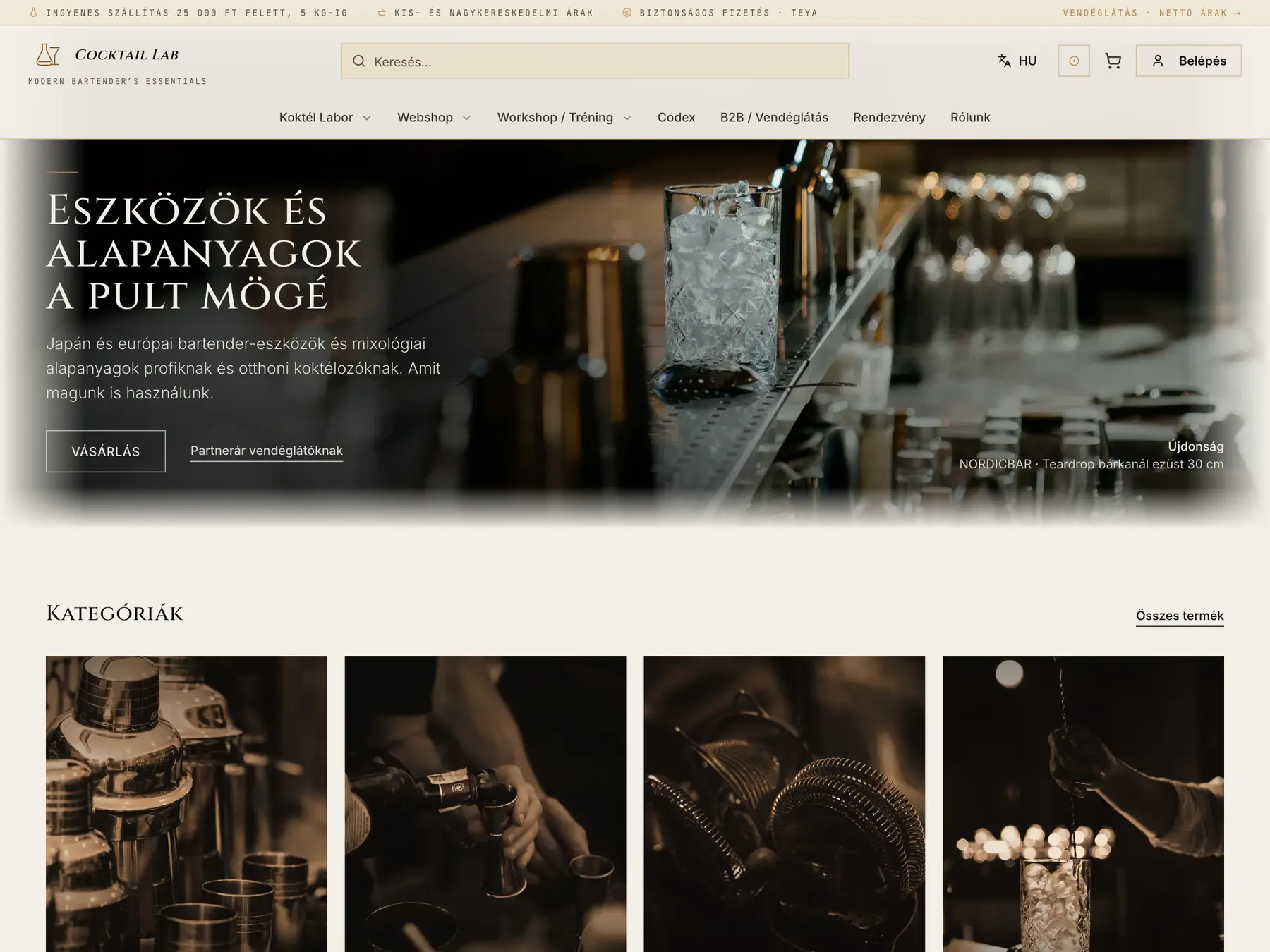Click Ingyenes szállítás 25 000 Ft text
This screenshot has width=1270, height=952.
[197, 13]
